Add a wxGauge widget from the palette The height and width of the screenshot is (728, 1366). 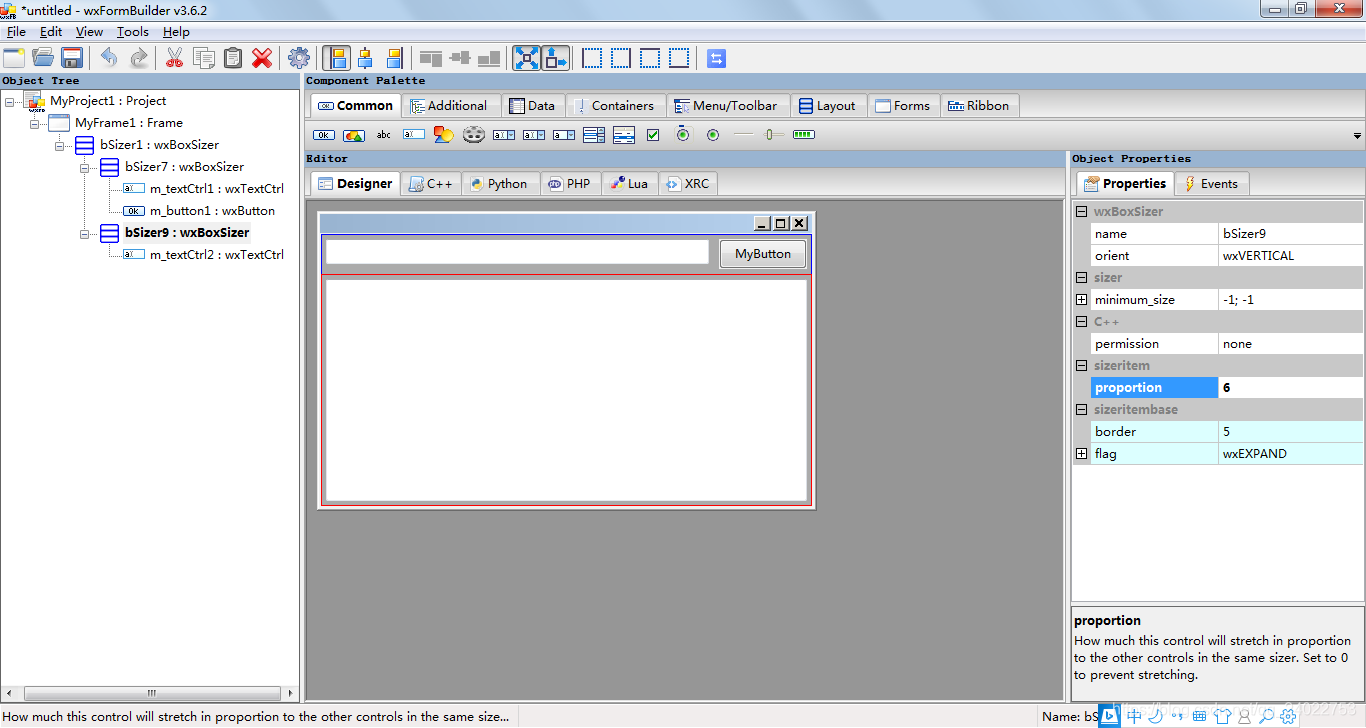803,134
